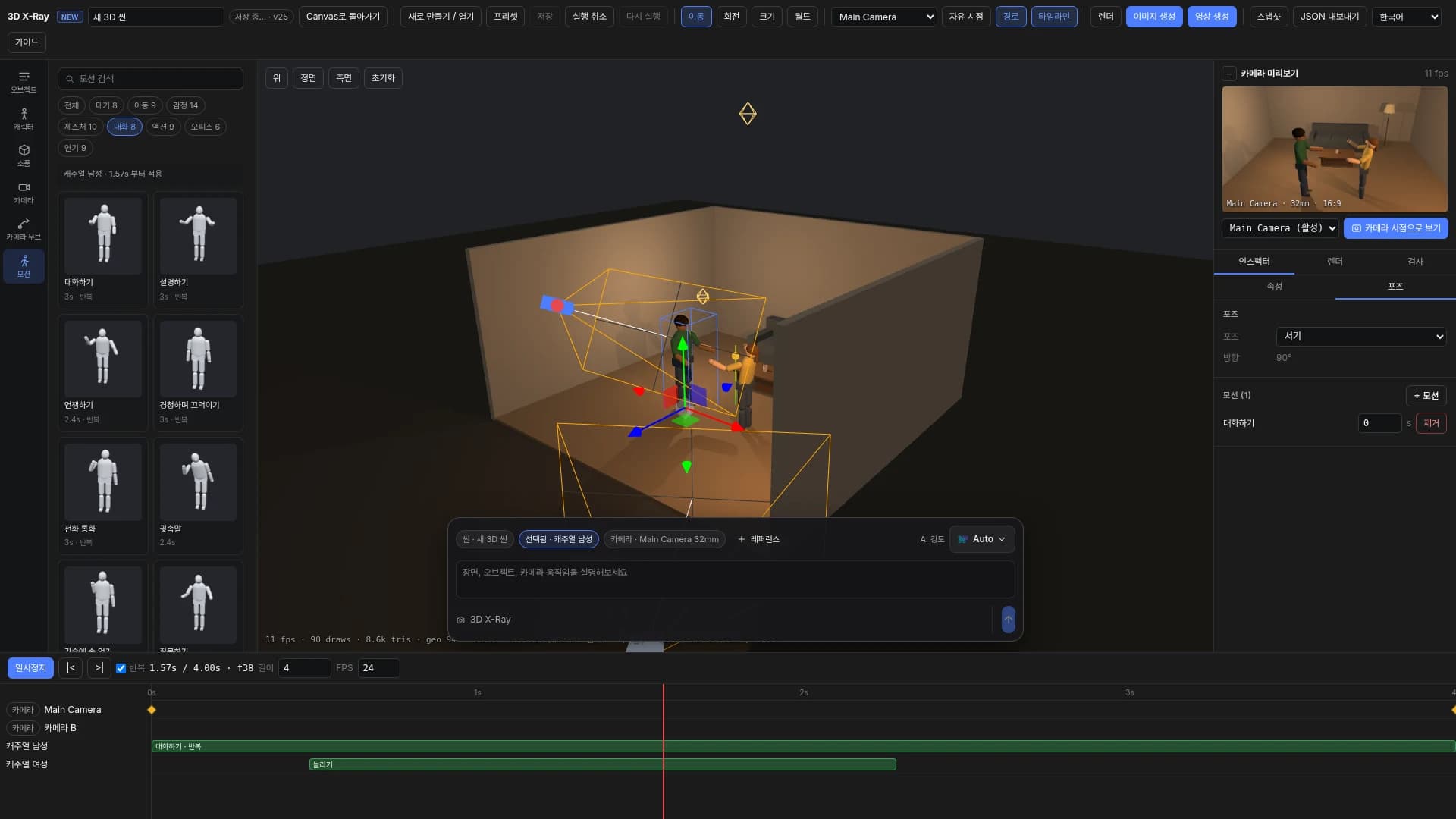The height and width of the screenshot is (819, 1456).
Task: Open the 카메라 무브 sidebar icon
Action: tap(24, 230)
